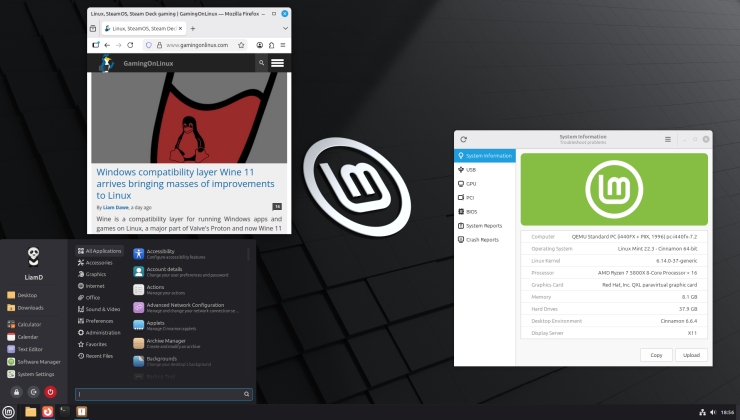Reload the page in Firefox

point(130,45)
